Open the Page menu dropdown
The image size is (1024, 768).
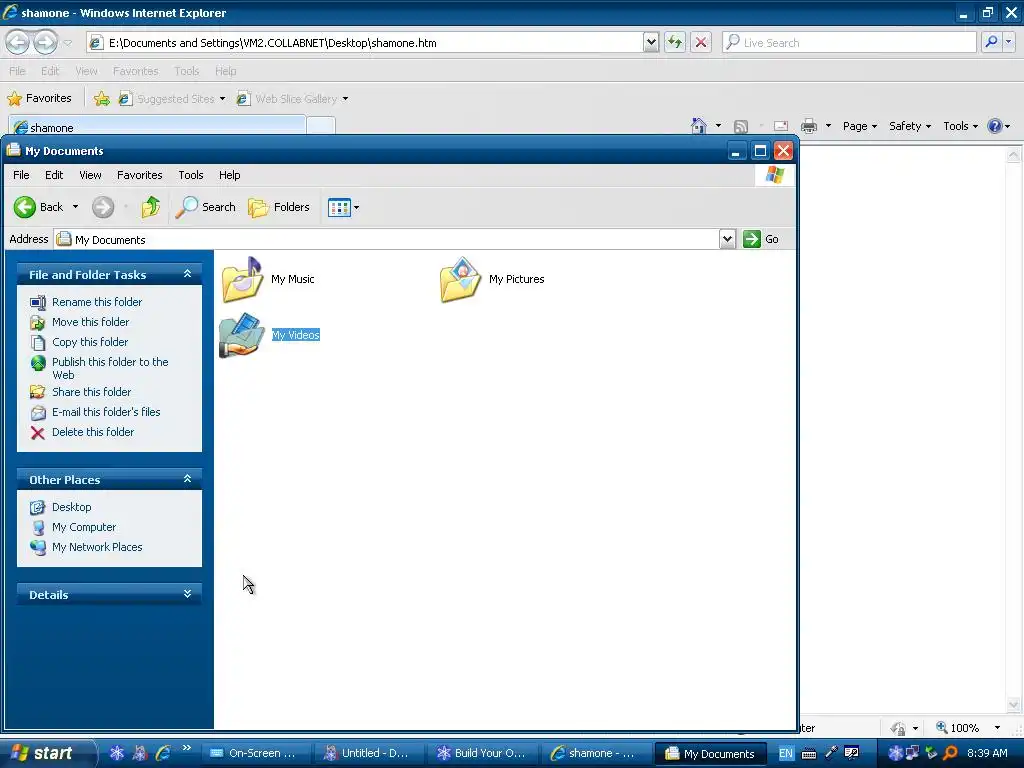859,126
